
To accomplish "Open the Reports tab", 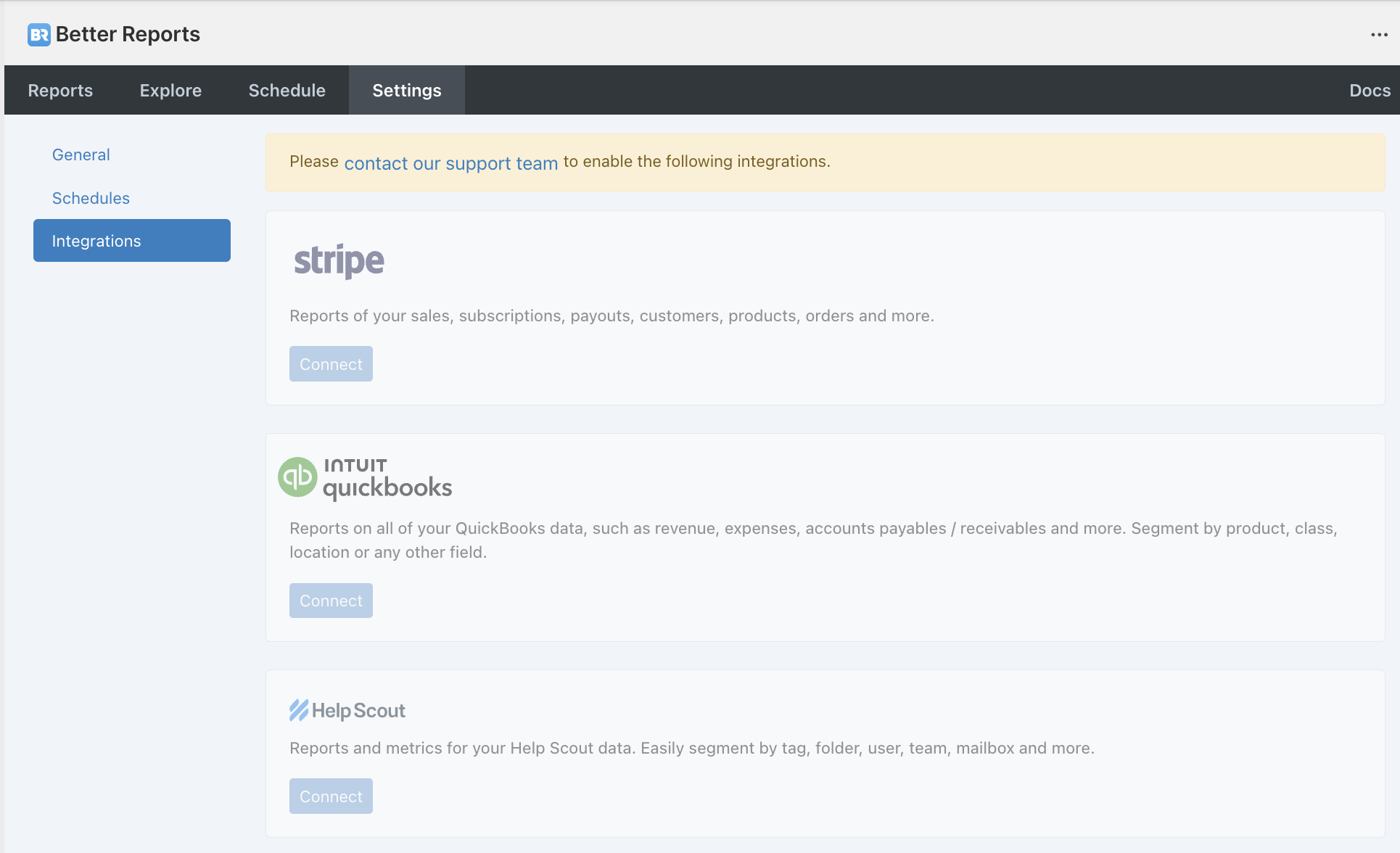I will 60,91.
